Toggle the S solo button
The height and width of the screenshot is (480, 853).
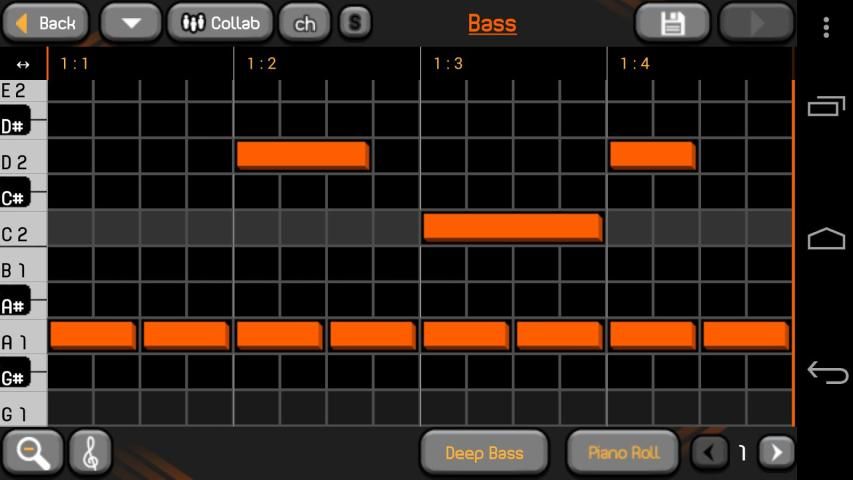(x=354, y=22)
